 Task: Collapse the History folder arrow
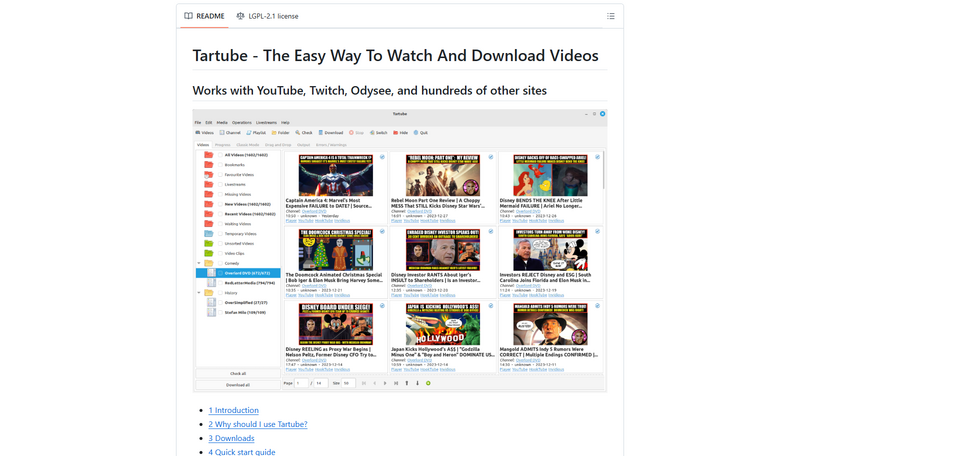click(199, 293)
